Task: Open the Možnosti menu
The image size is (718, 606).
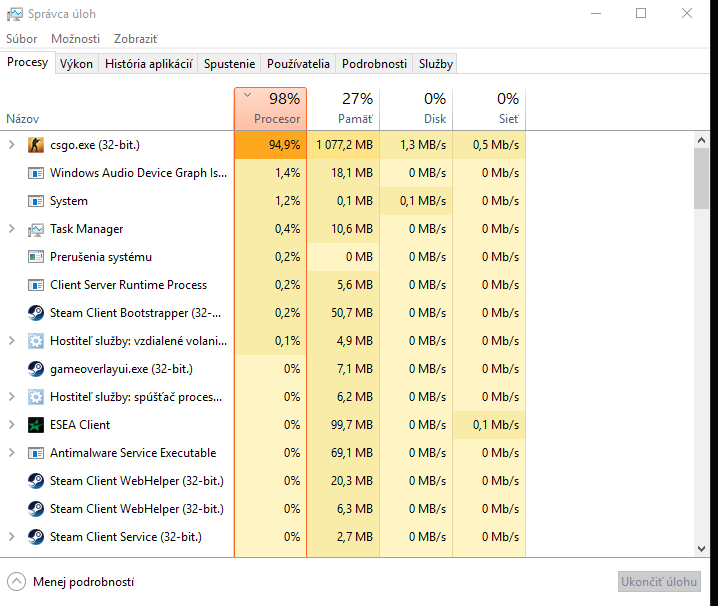Action: [76, 39]
